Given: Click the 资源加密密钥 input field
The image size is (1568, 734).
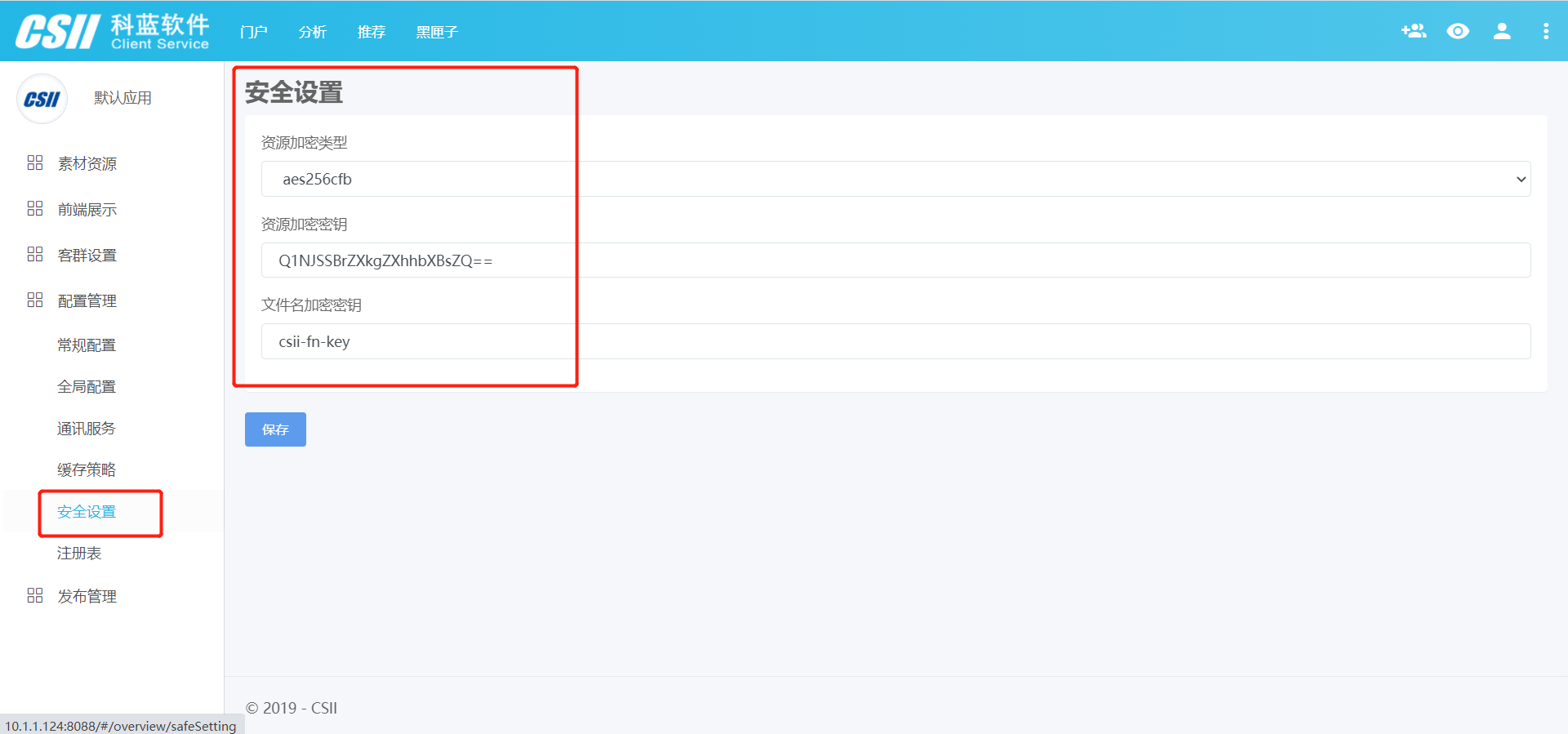Looking at the screenshot, I should point(896,260).
